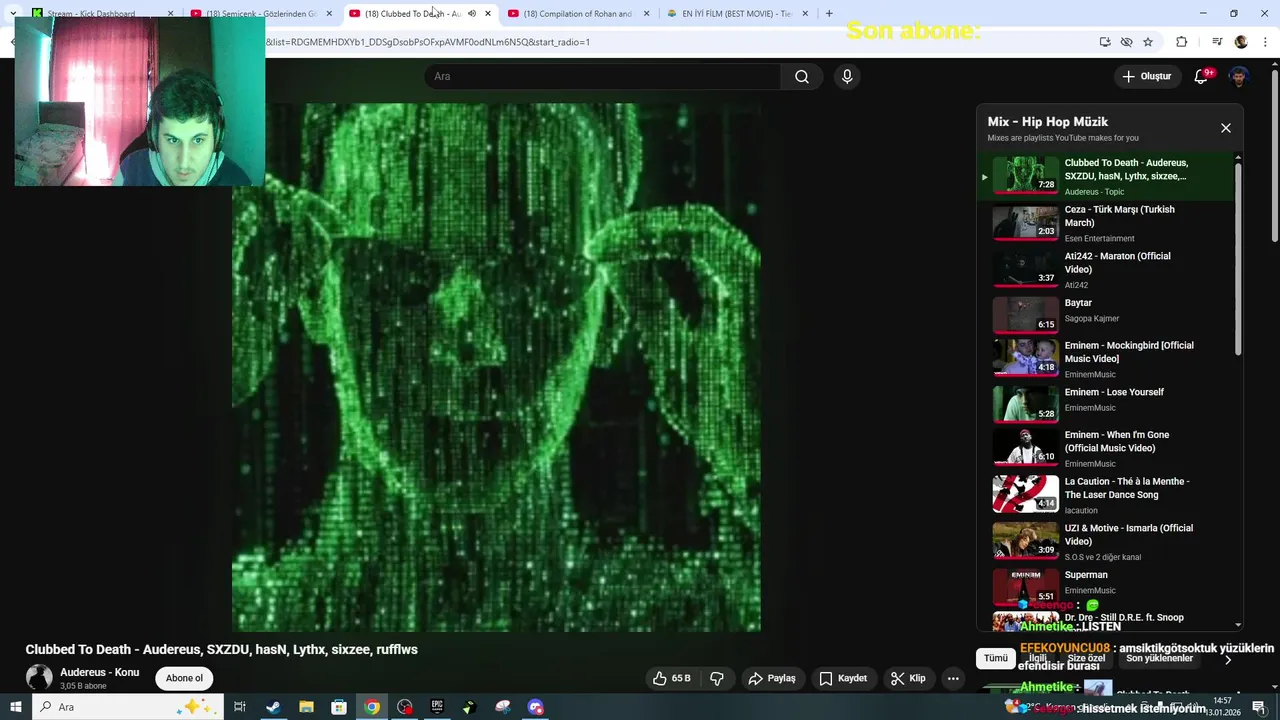Focus the Windows taskbar Ara search box

tap(128, 707)
